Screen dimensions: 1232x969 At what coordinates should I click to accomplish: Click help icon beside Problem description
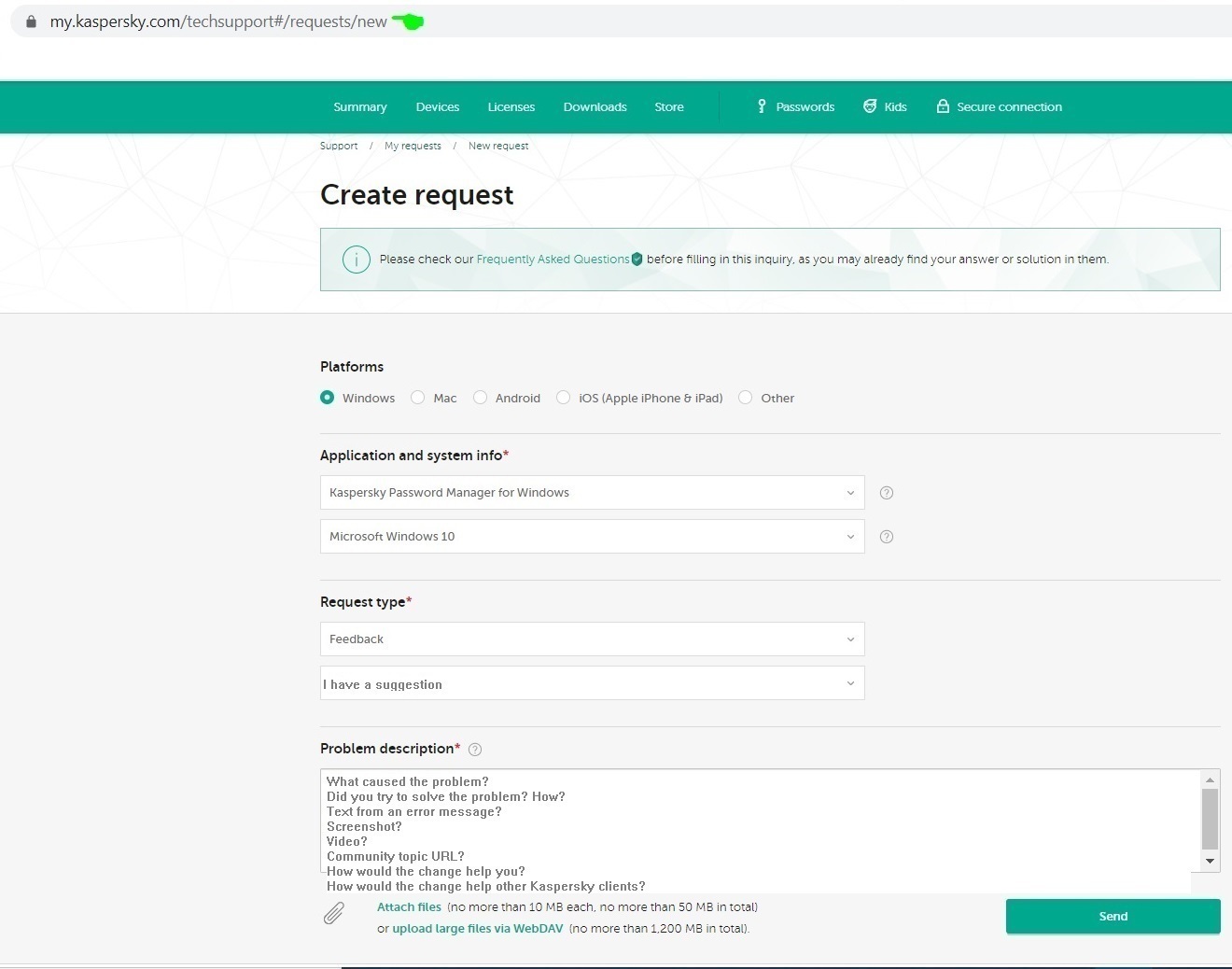pos(475,750)
